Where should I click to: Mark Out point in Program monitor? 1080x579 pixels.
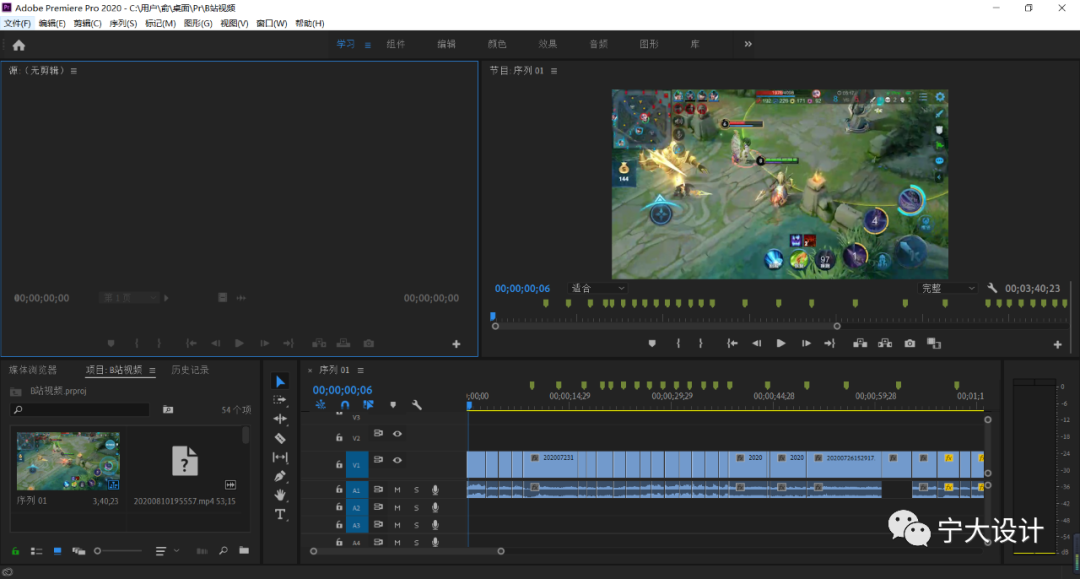click(x=700, y=344)
